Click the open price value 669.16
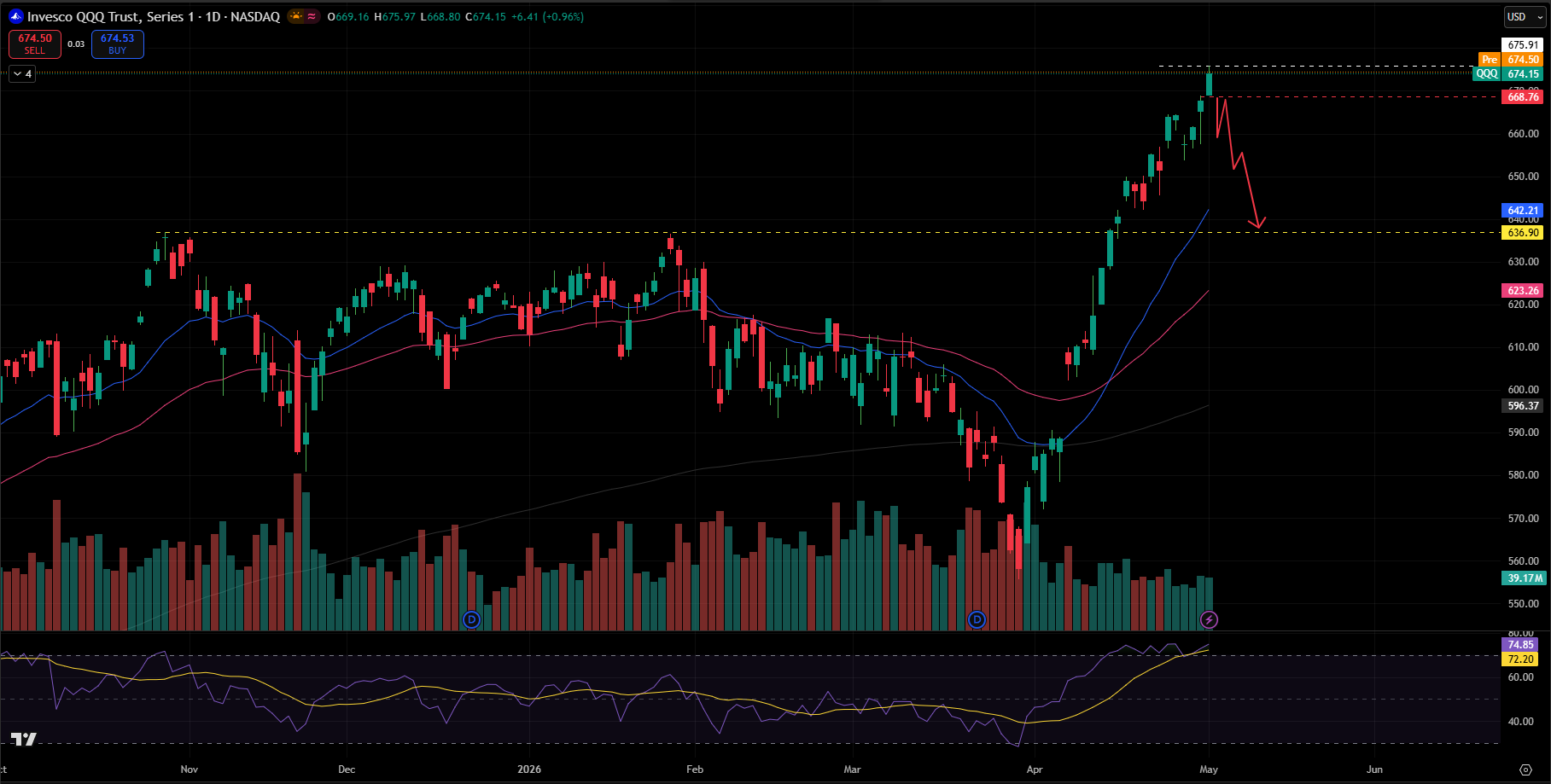The height and width of the screenshot is (784, 1551). [x=353, y=17]
